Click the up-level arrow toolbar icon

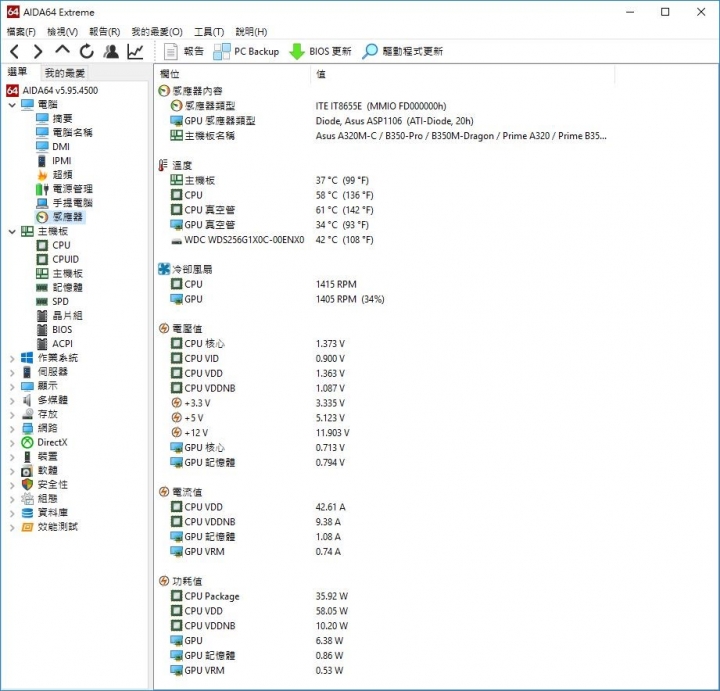62,50
